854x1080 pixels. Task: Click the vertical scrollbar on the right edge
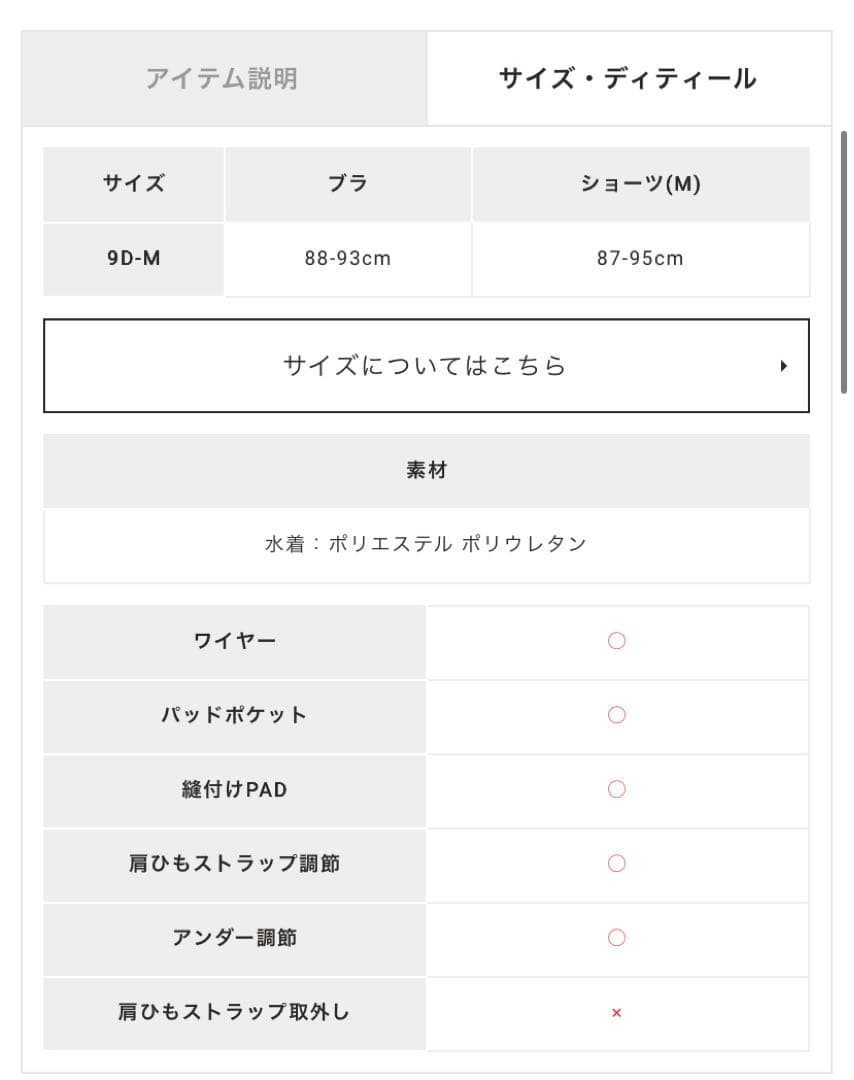coord(845,260)
